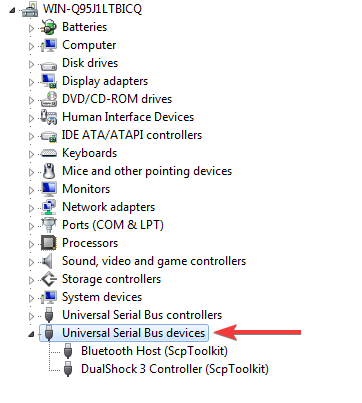Expand the Ports (COM & LPT) node

point(32,226)
